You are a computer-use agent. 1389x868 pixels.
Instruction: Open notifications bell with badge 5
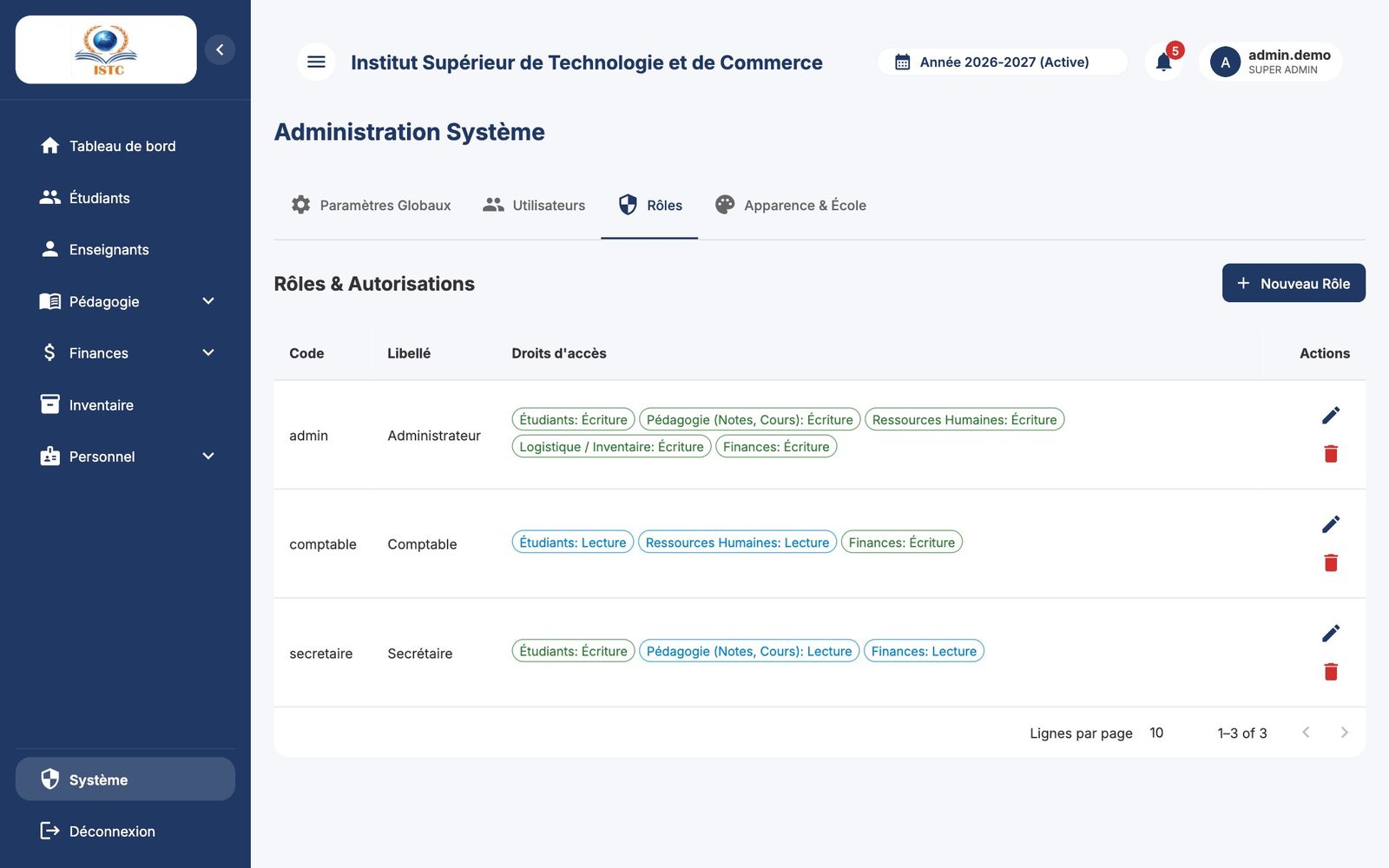[1164, 62]
